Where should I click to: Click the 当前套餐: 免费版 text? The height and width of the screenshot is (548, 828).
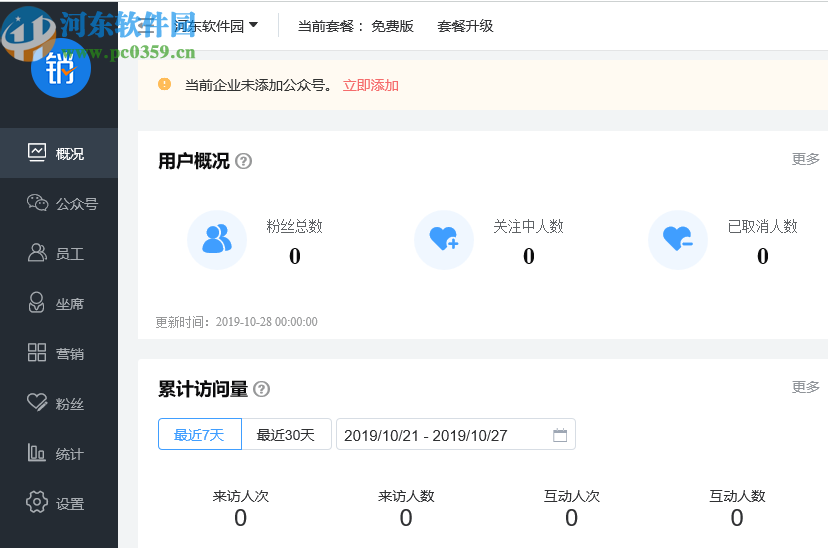pyautogui.click(x=355, y=26)
